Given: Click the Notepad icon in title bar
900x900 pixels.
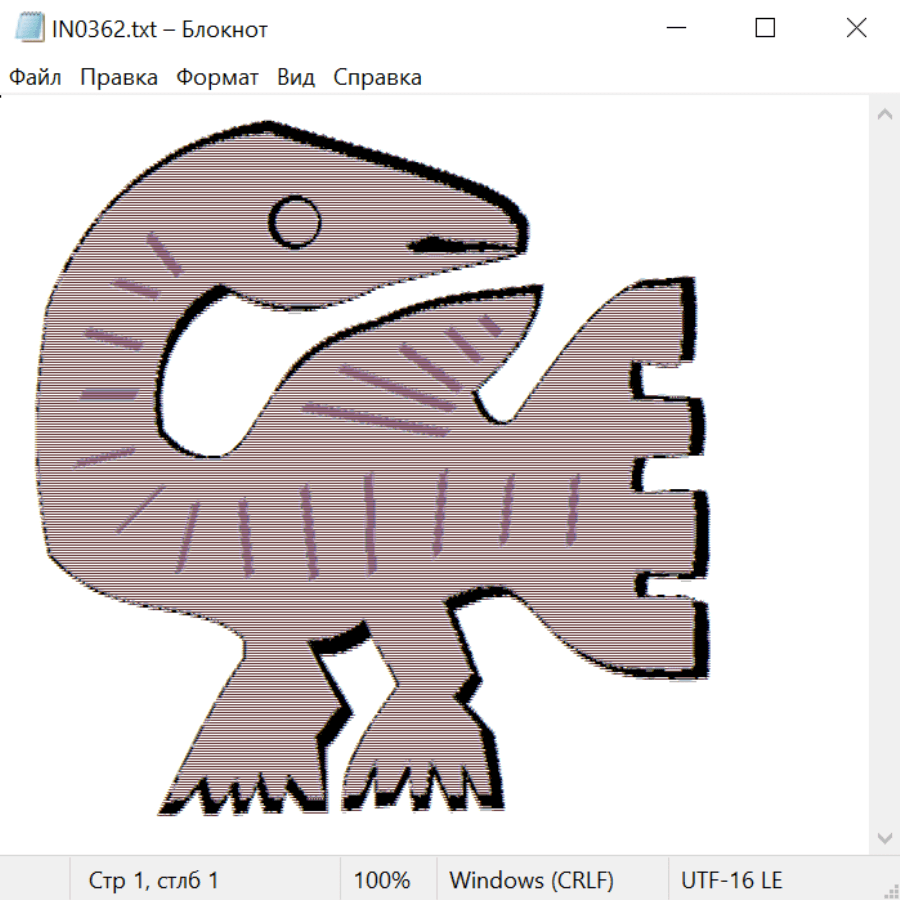Looking at the screenshot, I should [30, 28].
